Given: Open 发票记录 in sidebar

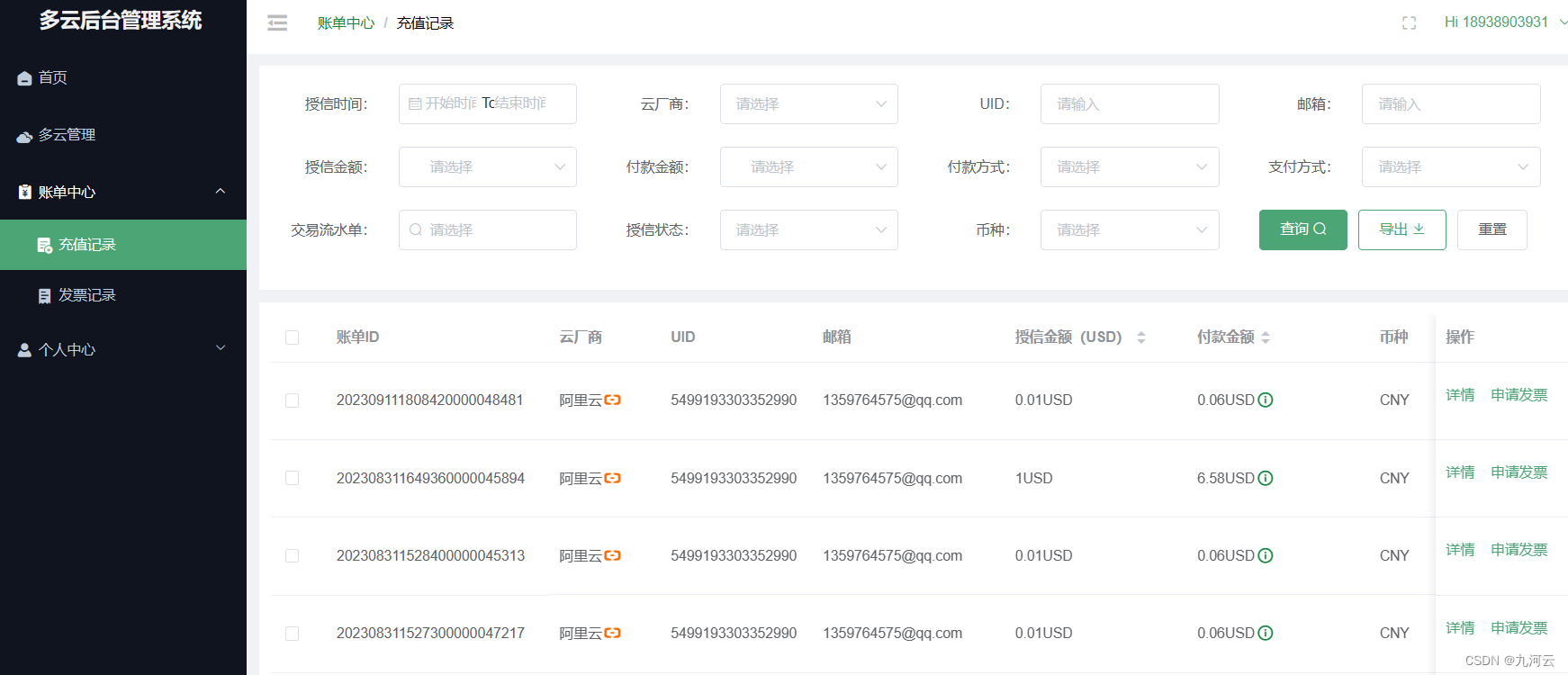Looking at the screenshot, I should click(123, 295).
